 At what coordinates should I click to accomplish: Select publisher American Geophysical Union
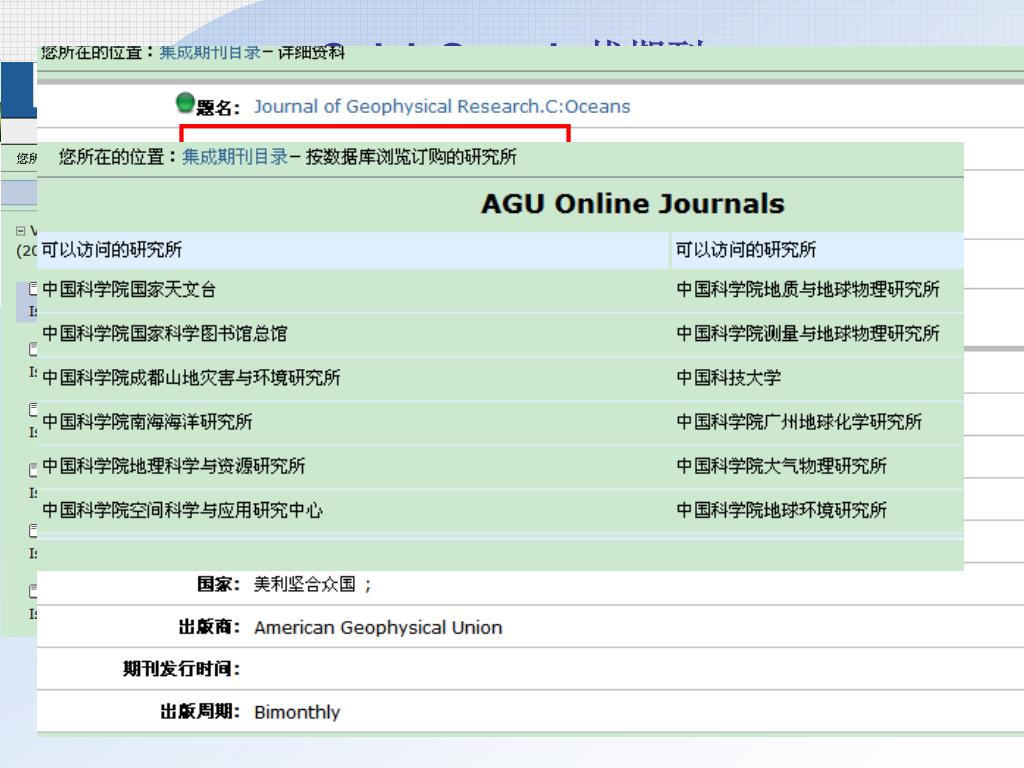[x=378, y=628]
